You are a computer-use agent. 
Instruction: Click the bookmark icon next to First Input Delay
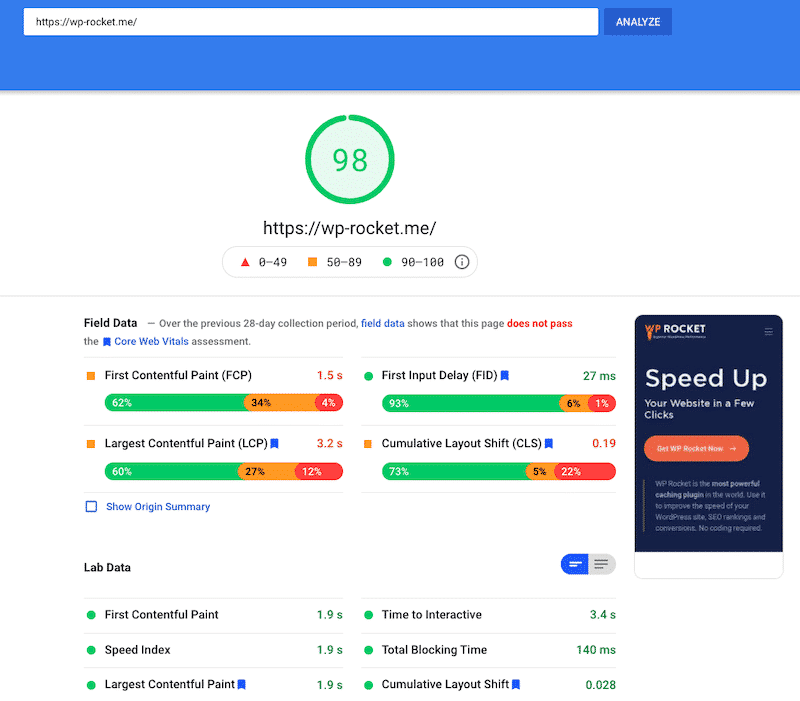click(505, 375)
